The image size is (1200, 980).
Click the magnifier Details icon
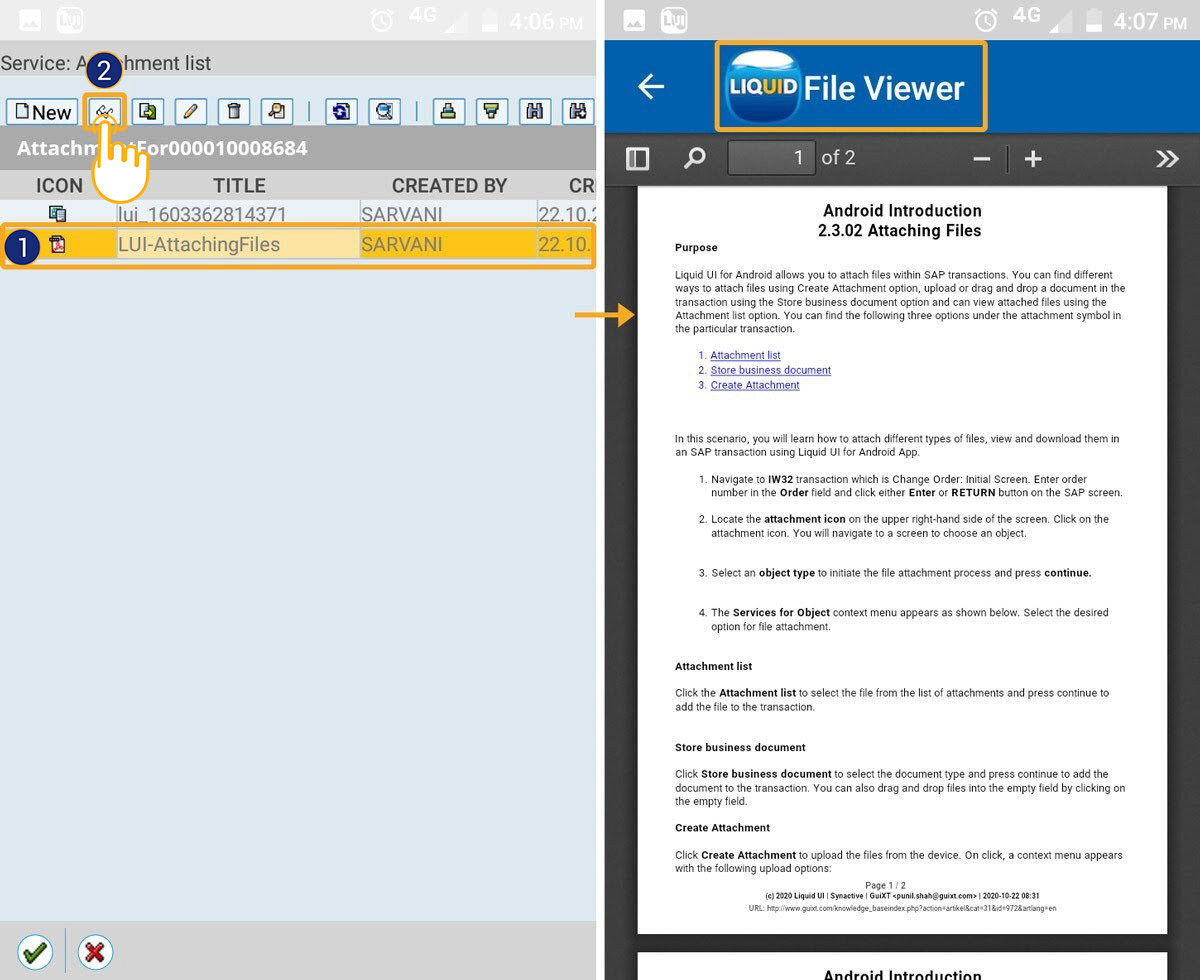384,111
